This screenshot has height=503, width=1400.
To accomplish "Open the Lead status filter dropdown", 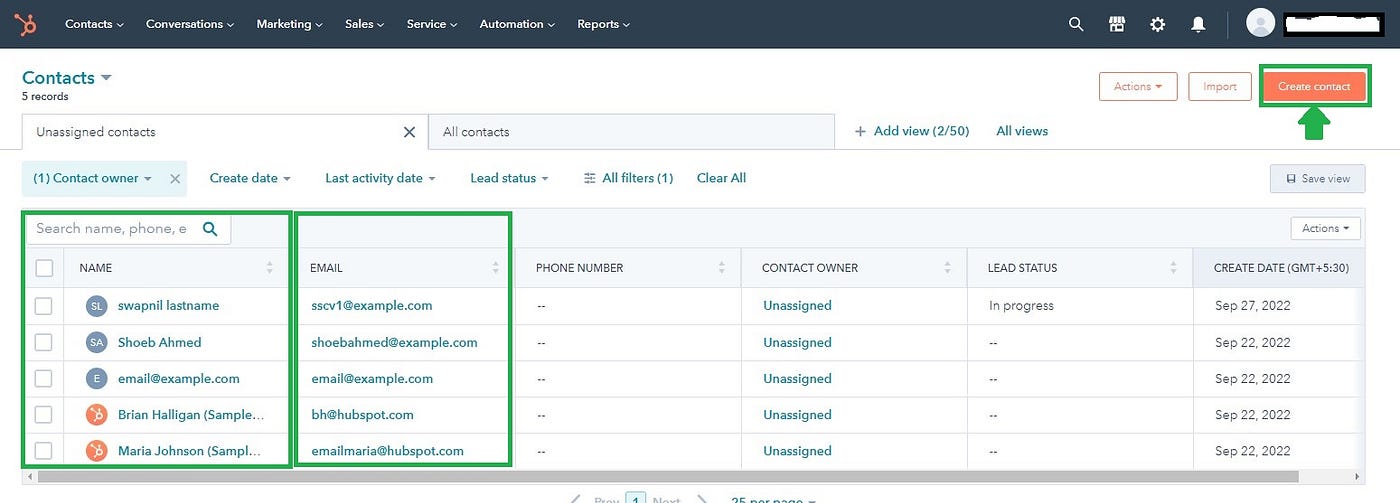I will pyautogui.click(x=509, y=178).
